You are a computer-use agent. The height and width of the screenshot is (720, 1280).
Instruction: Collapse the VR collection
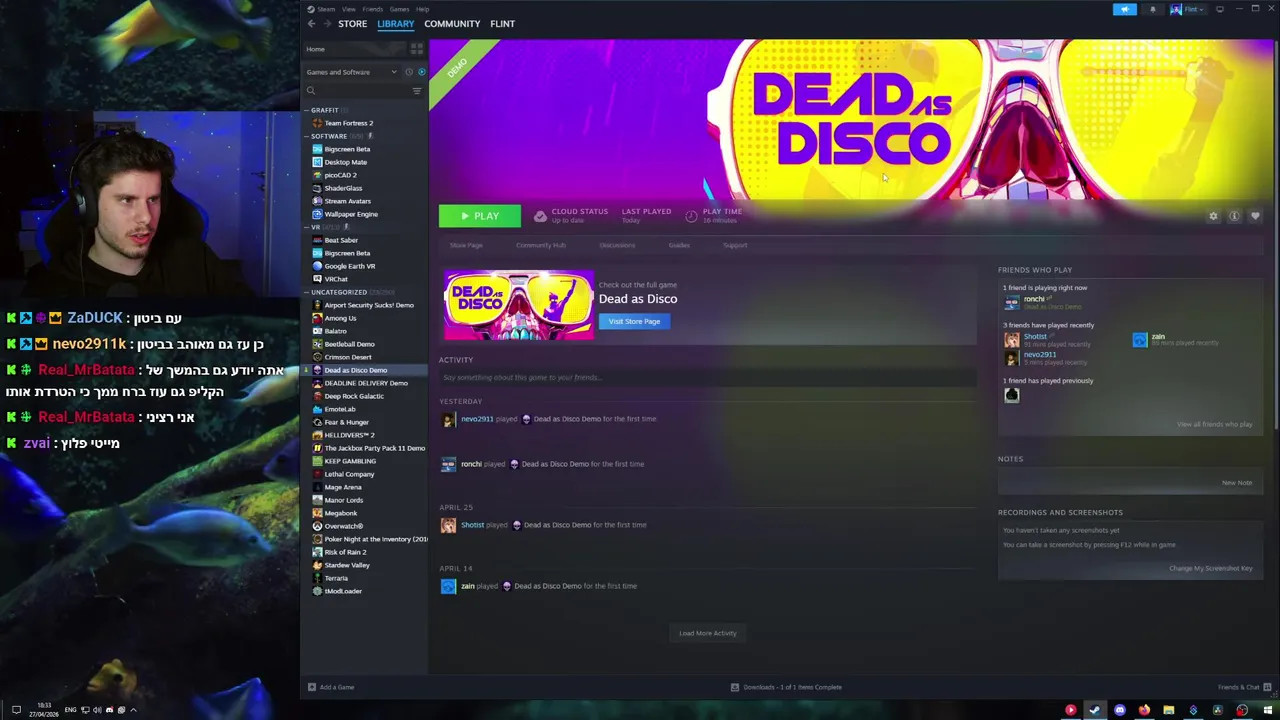[305, 227]
